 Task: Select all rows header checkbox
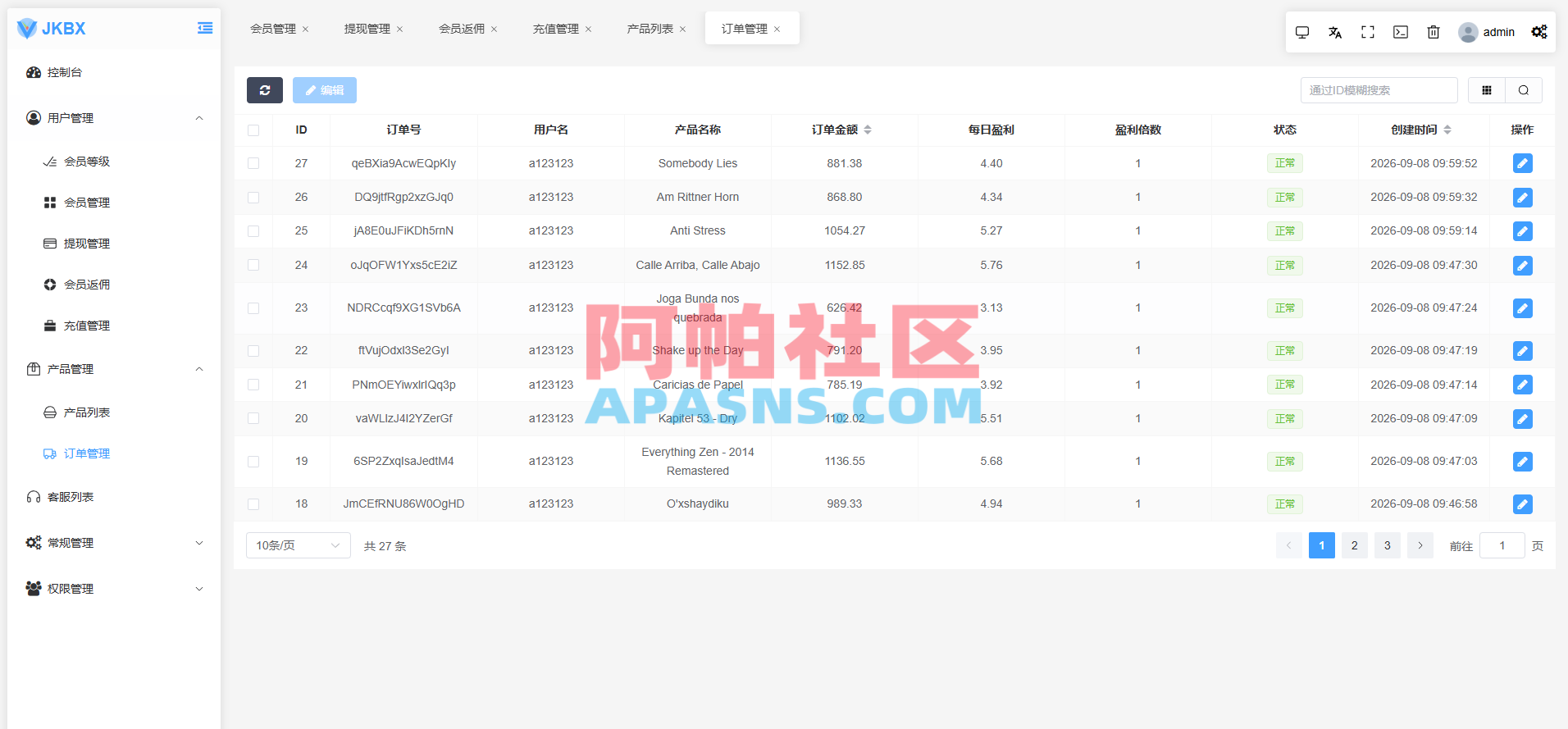point(253,130)
